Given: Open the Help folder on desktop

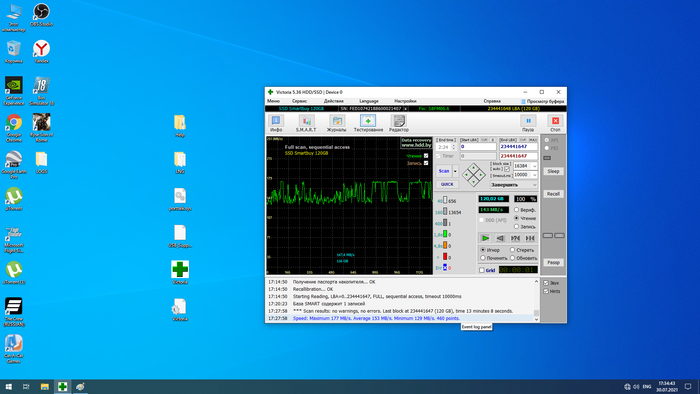Looking at the screenshot, I should click(180, 126).
